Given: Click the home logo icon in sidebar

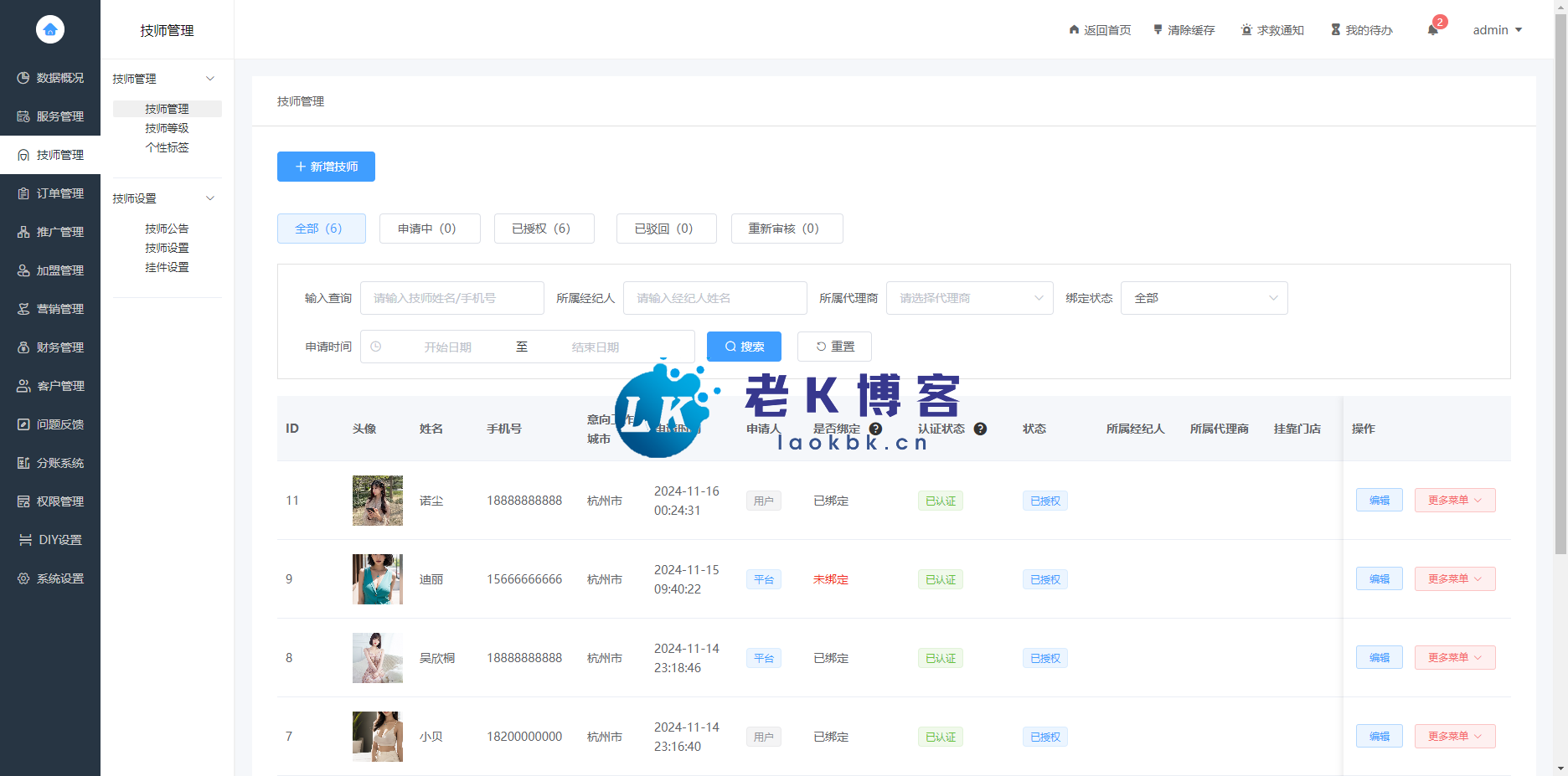Looking at the screenshot, I should (x=50, y=29).
